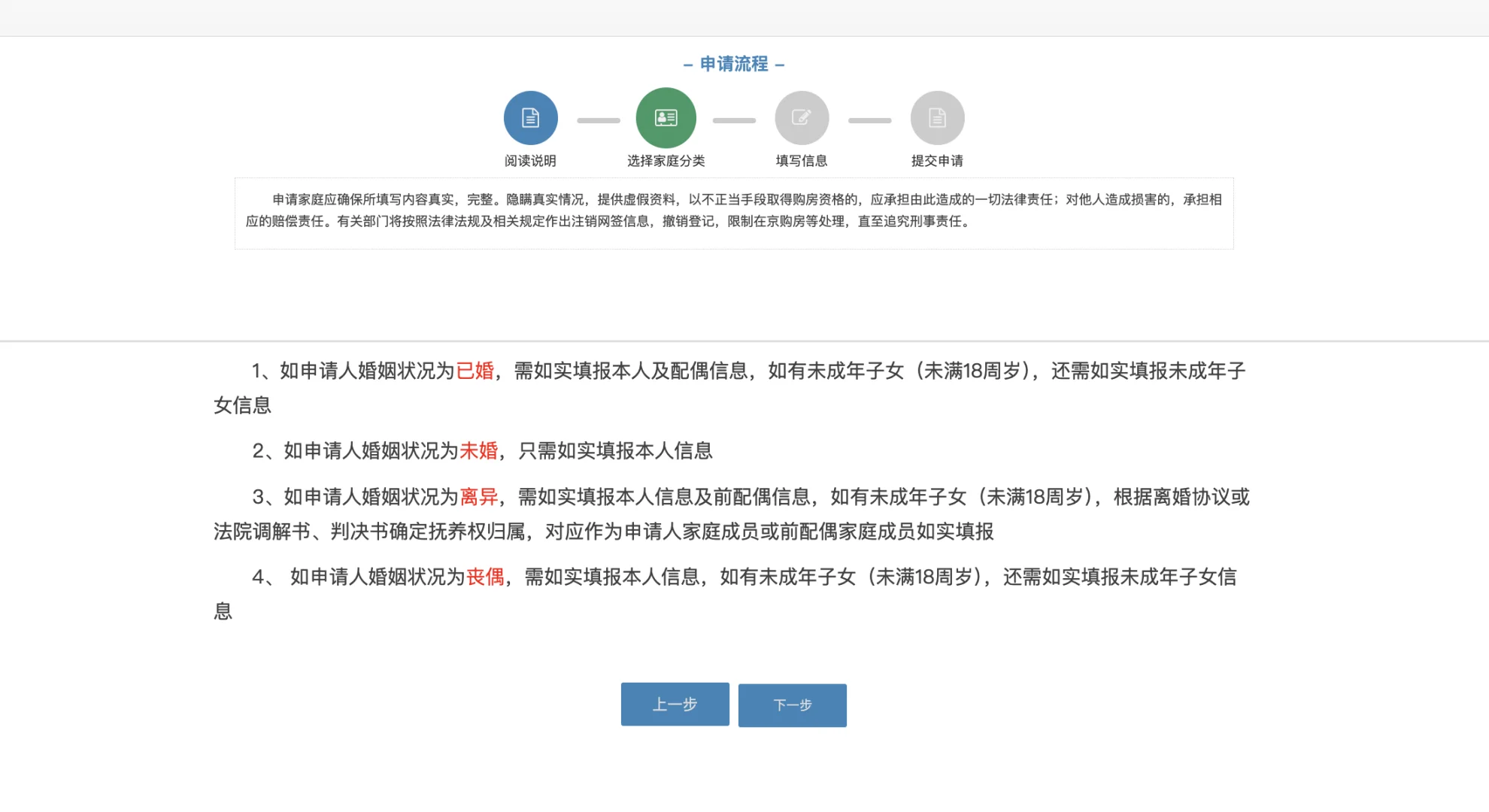The width and height of the screenshot is (1489, 812).
Task: Click the 选择家庭分类 step label
Action: (x=666, y=161)
